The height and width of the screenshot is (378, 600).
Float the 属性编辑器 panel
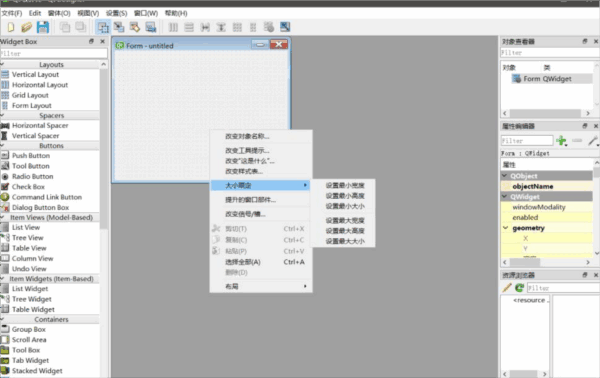(585, 126)
